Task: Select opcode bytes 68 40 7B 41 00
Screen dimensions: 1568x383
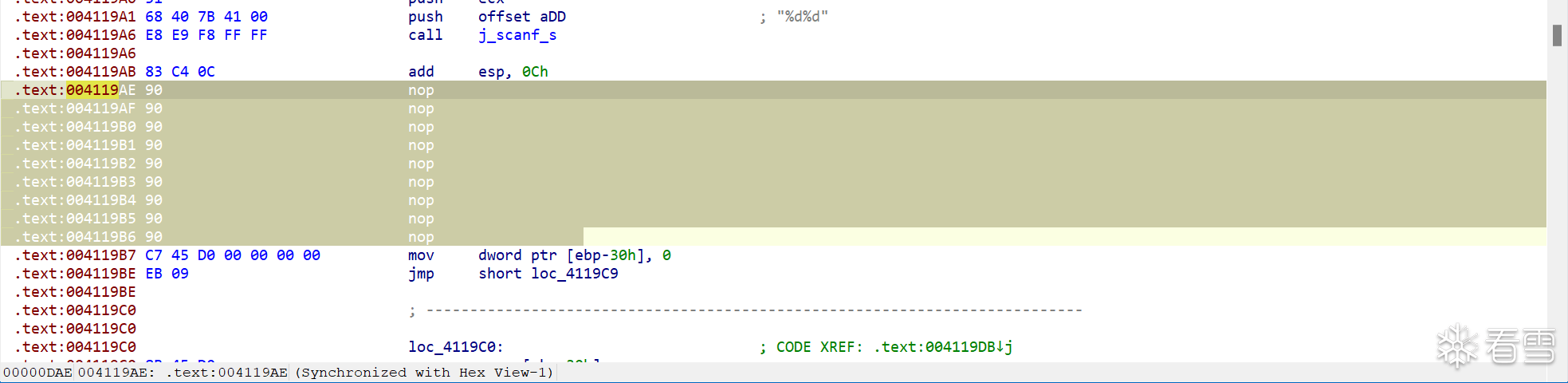Action: point(206,17)
